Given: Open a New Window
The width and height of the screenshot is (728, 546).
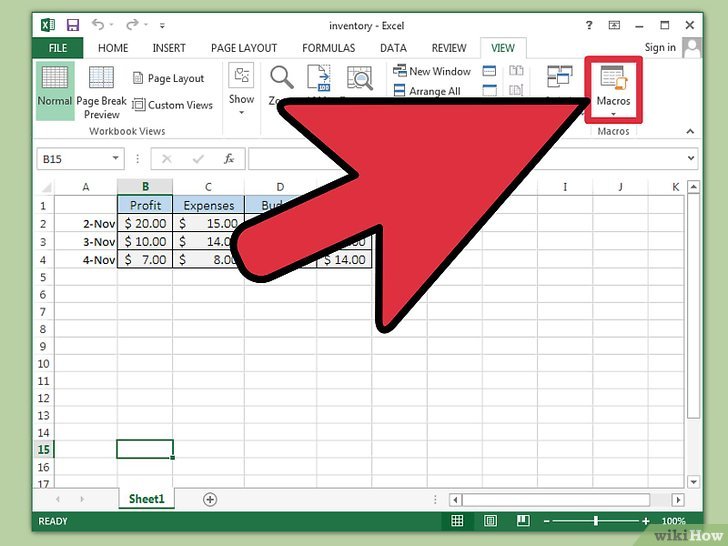Looking at the screenshot, I should (x=432, y=71).
